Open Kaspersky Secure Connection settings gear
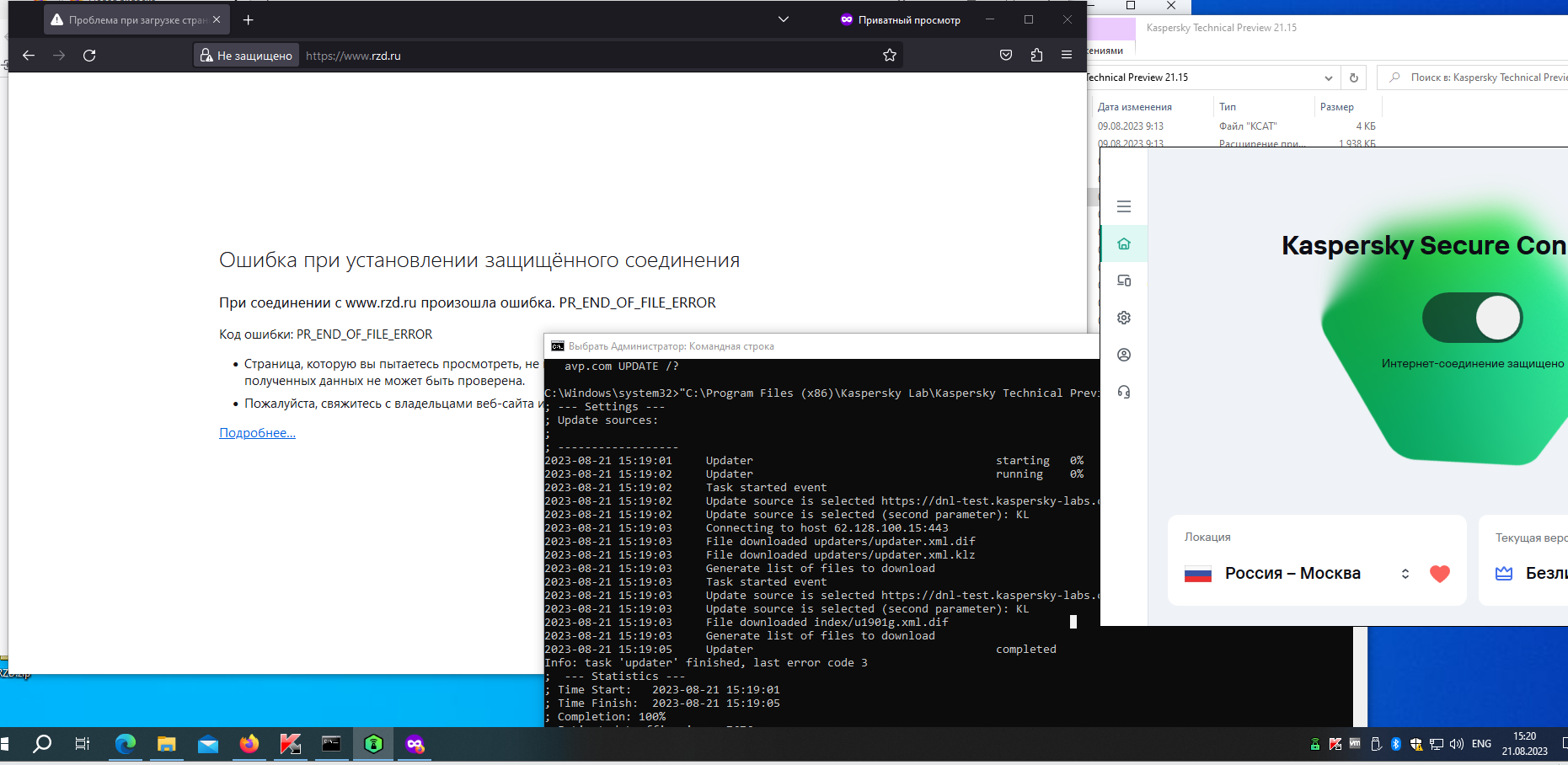The width and height of the screenshot is (1568, 765). pos(1124,318)
